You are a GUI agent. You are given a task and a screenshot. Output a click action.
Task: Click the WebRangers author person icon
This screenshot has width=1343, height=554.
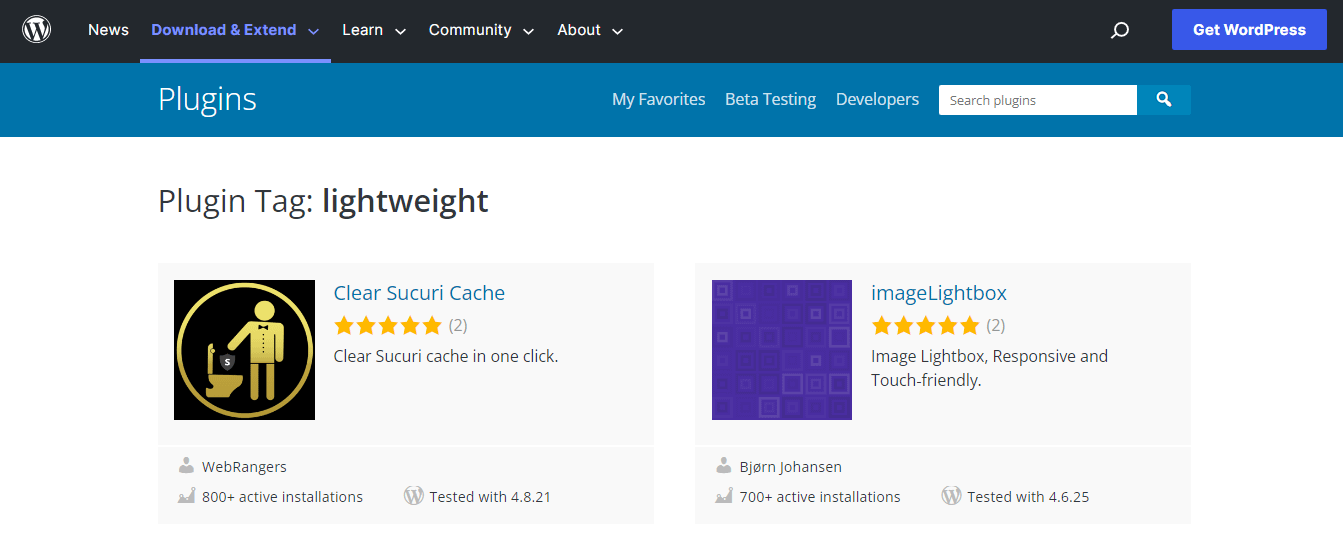click(186, 466)
